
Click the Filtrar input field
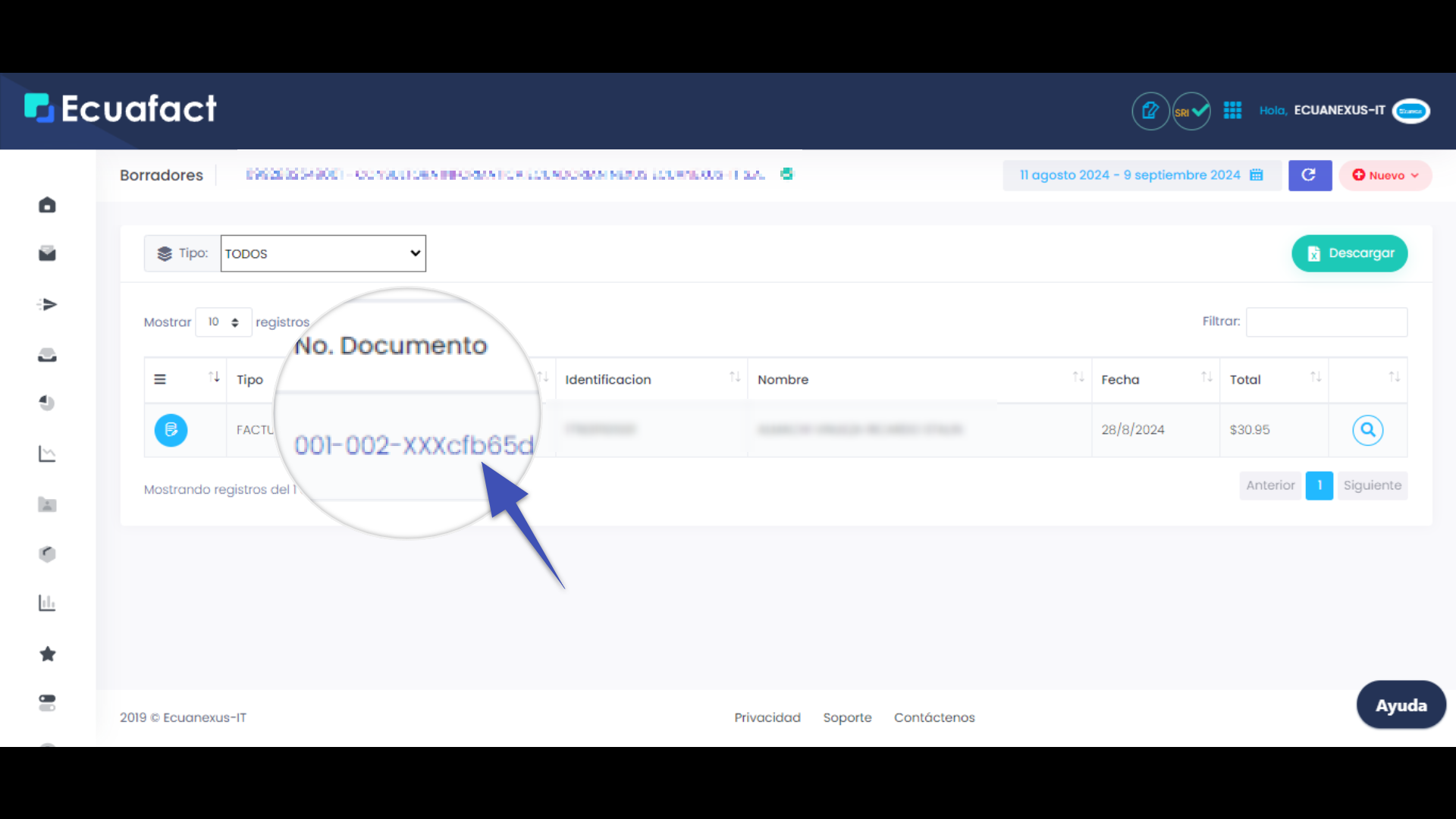tap(1326, 322)
